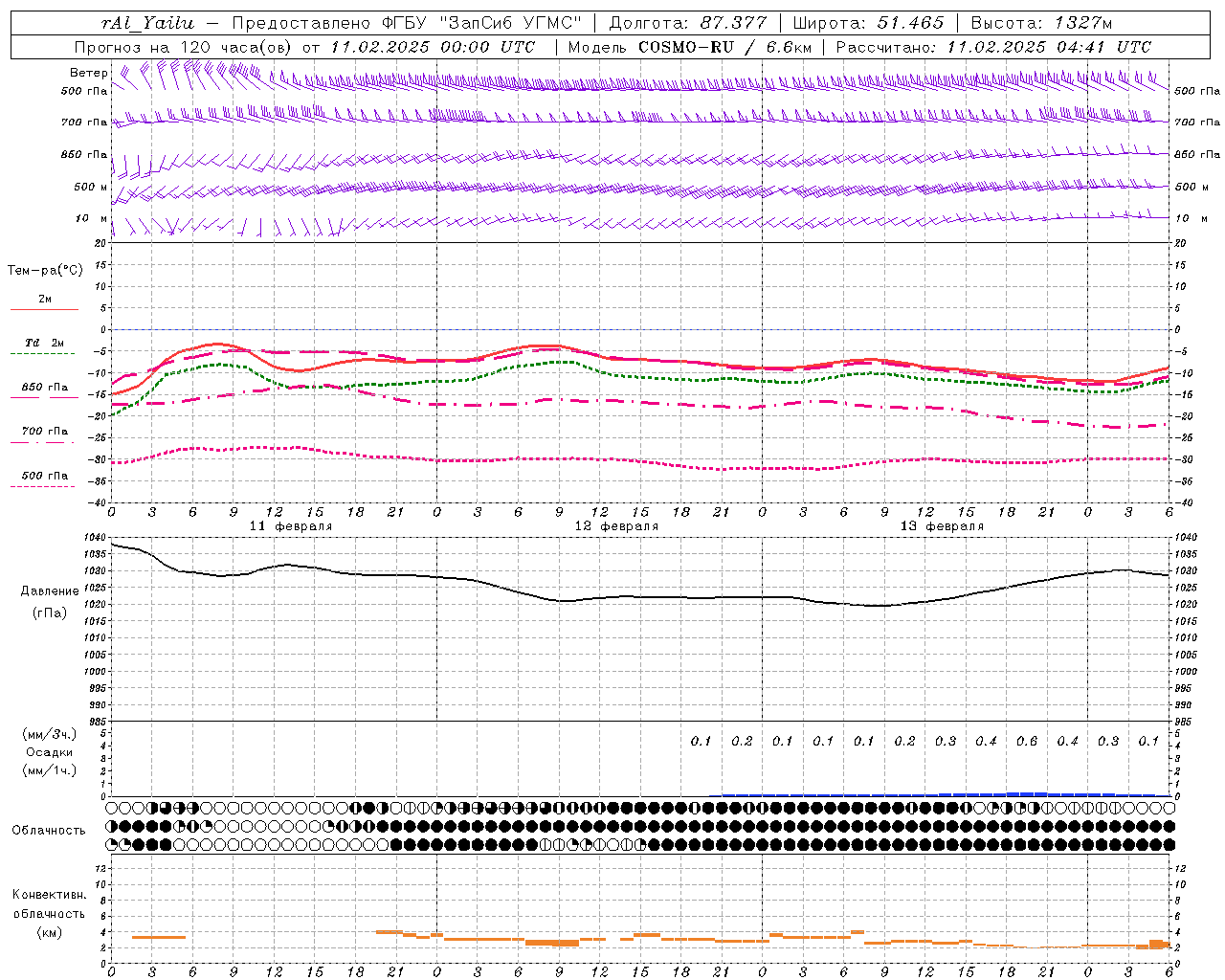1225x980 pixels.
Task: Click the Тем-ра(°C) temperature panel label
Action: pos(45,271)
